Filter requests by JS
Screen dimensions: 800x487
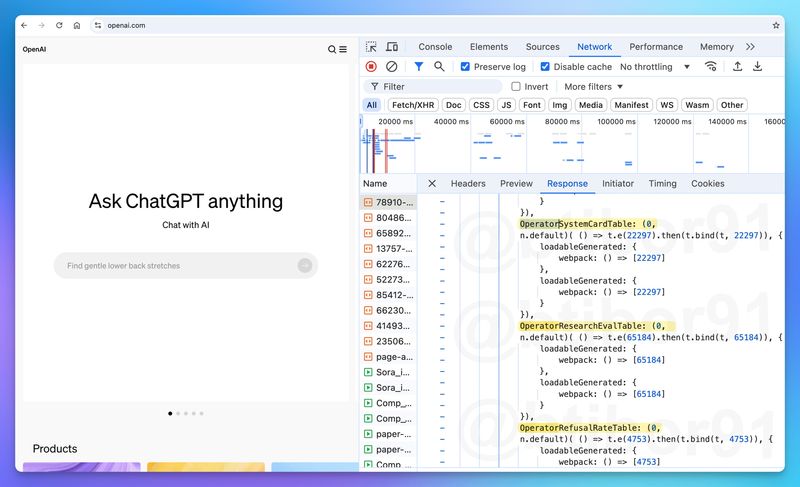coord(506,105)
